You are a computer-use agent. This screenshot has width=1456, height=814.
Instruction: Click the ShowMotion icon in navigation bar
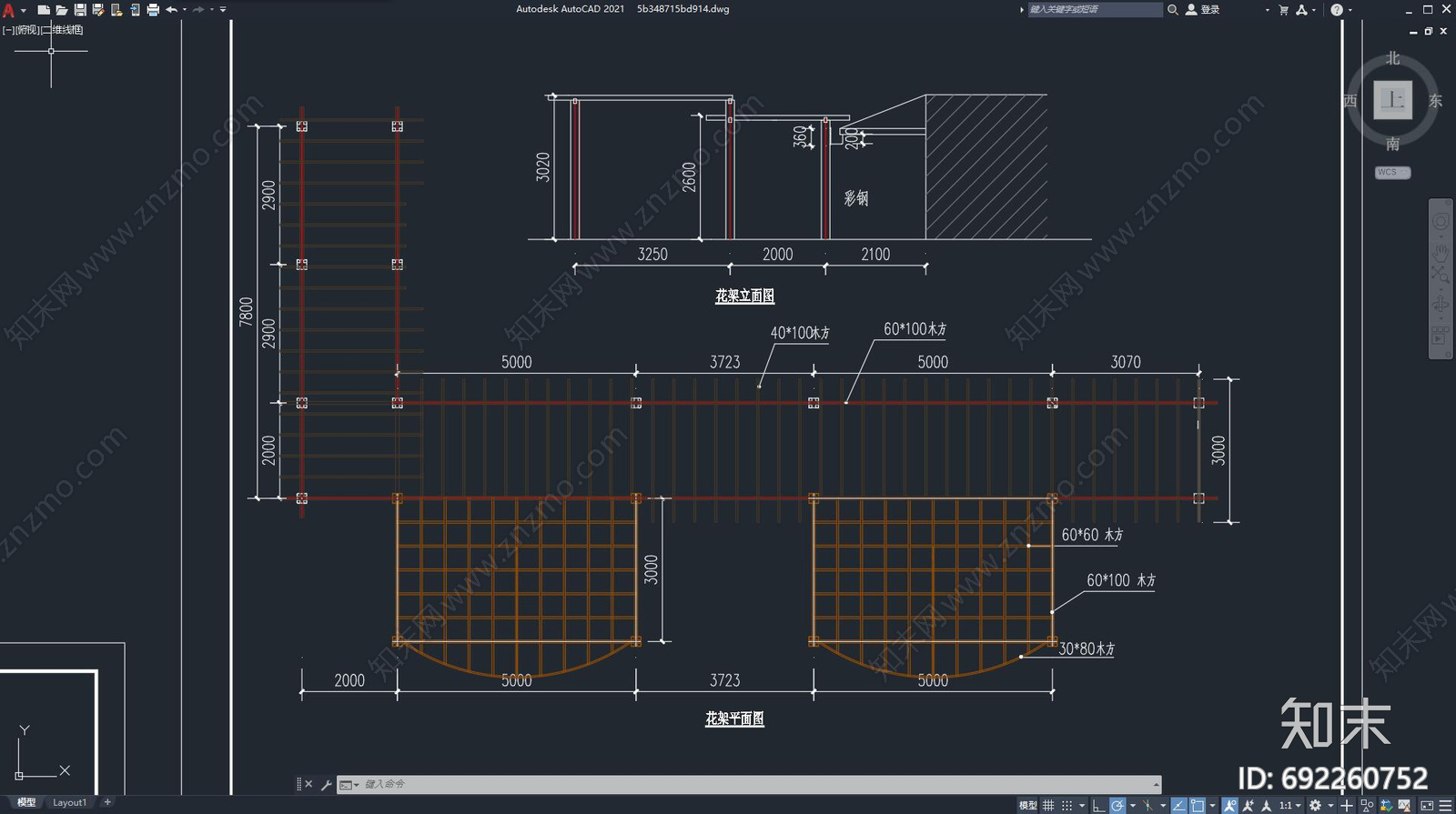tap(1441, 336)
